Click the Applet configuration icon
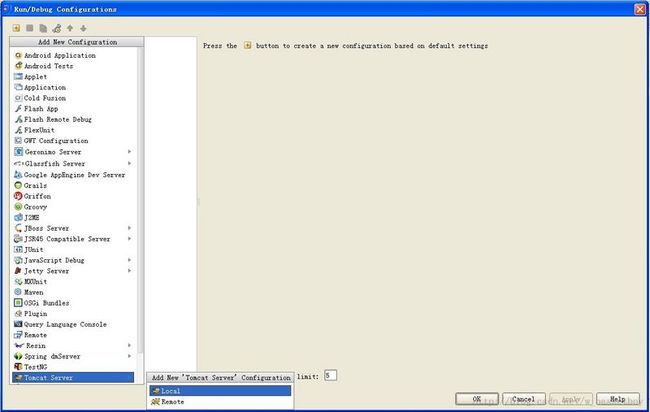This screenshot has height=412, width=650. coord(18,77)
